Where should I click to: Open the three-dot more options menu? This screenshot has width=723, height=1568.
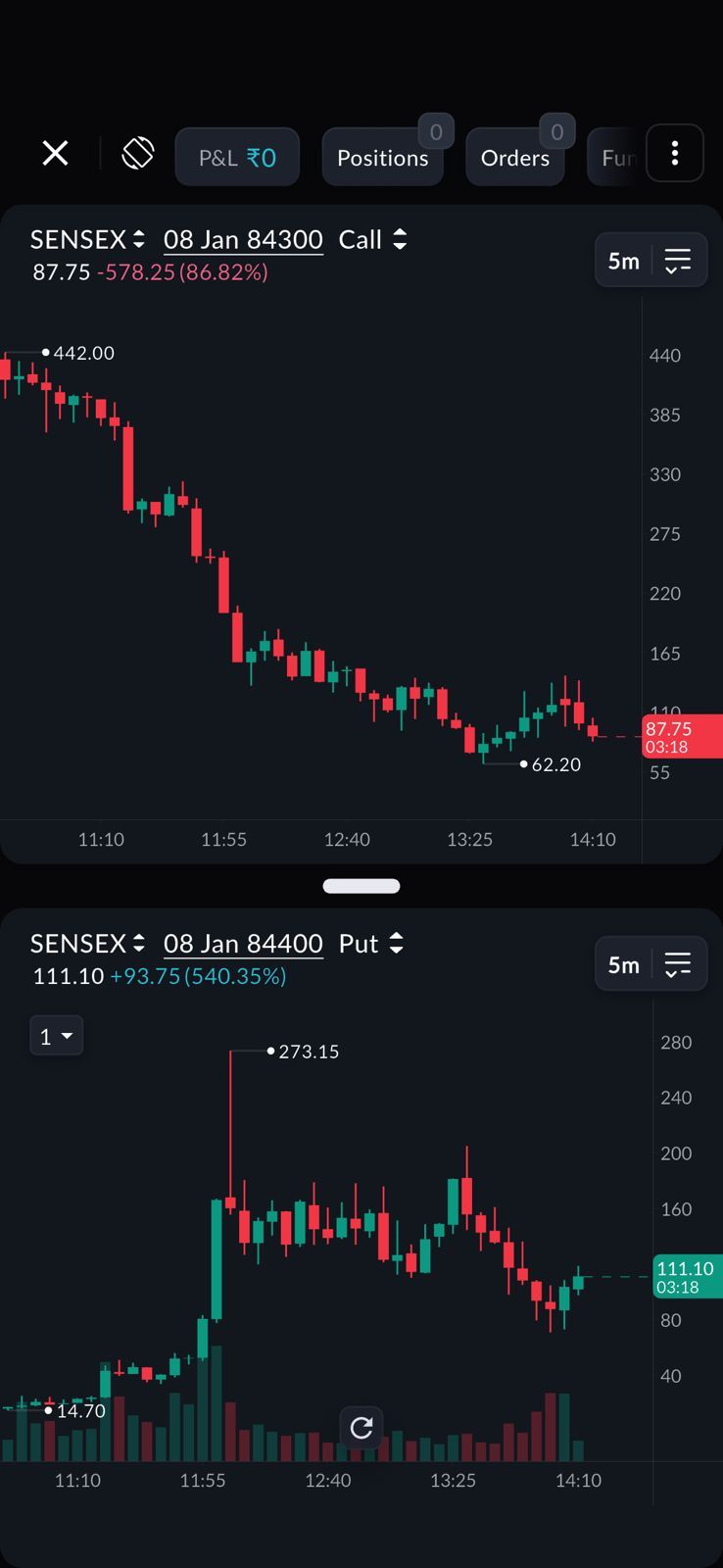point(674,154)
